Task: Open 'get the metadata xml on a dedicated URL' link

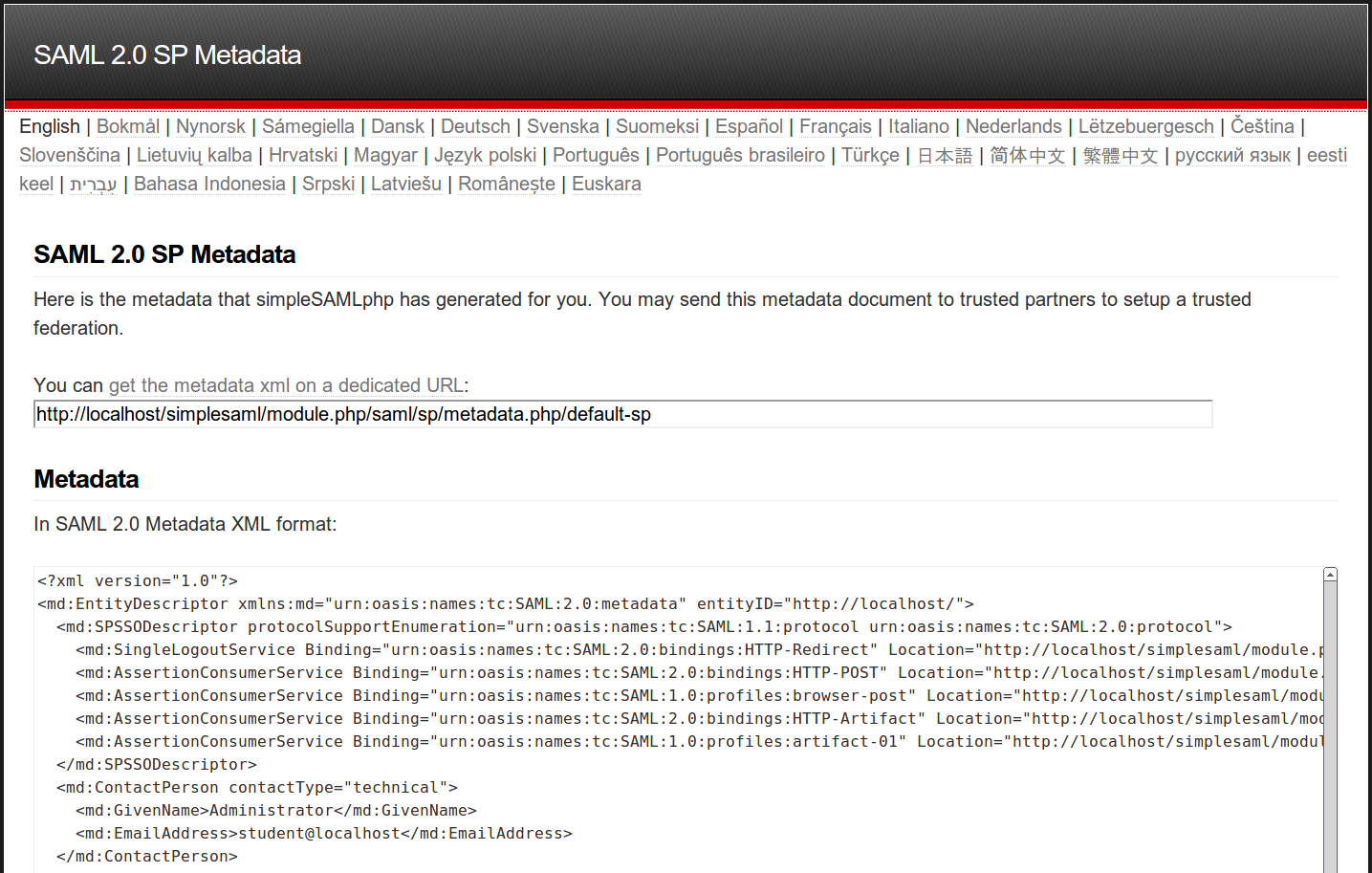Action: (x=286, y=385)
